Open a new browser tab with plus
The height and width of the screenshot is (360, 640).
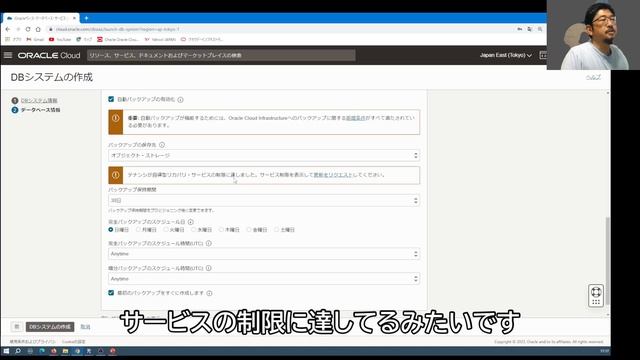point(86,18)
